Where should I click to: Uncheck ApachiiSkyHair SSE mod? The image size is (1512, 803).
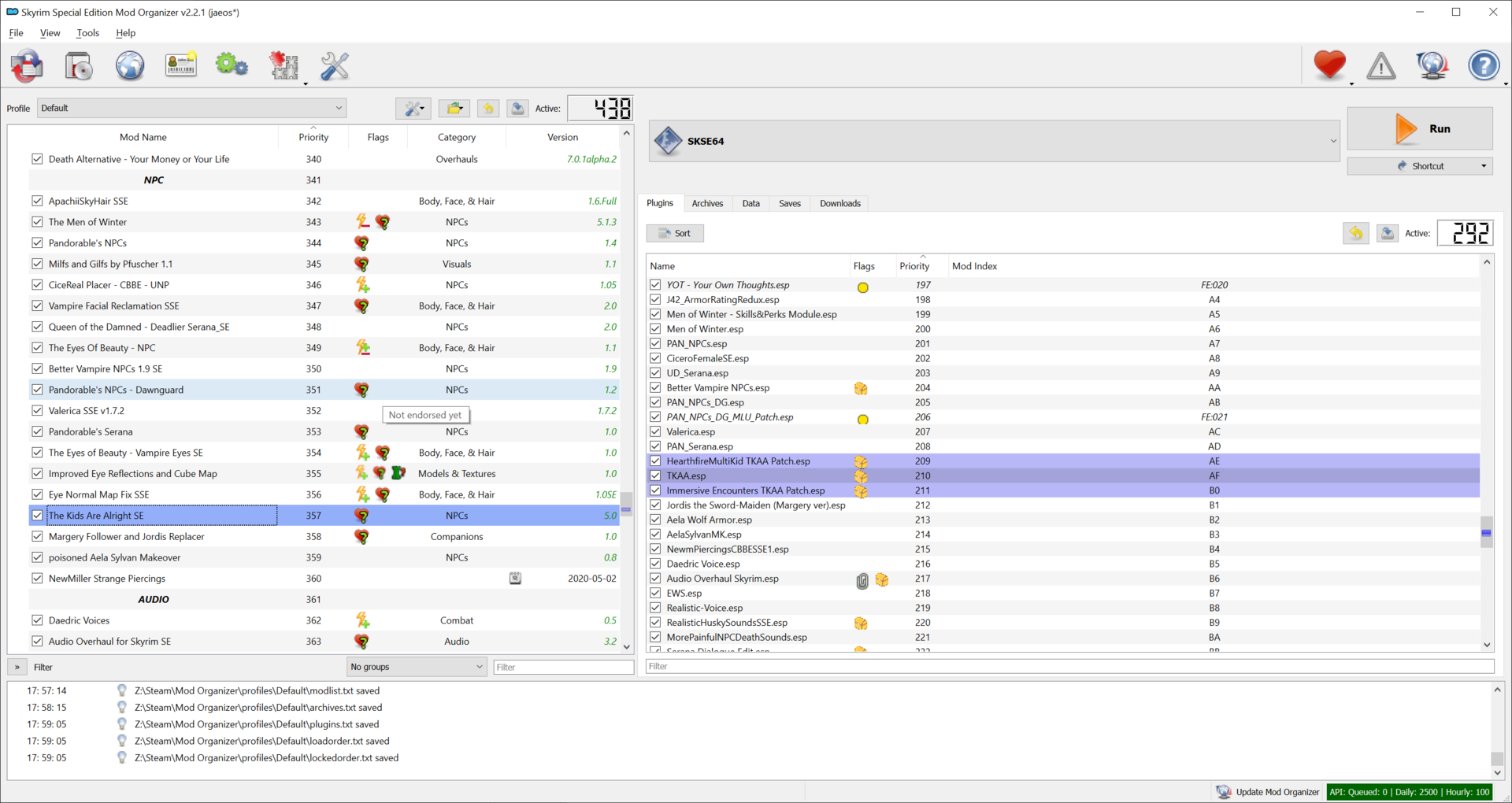(37, 201)
